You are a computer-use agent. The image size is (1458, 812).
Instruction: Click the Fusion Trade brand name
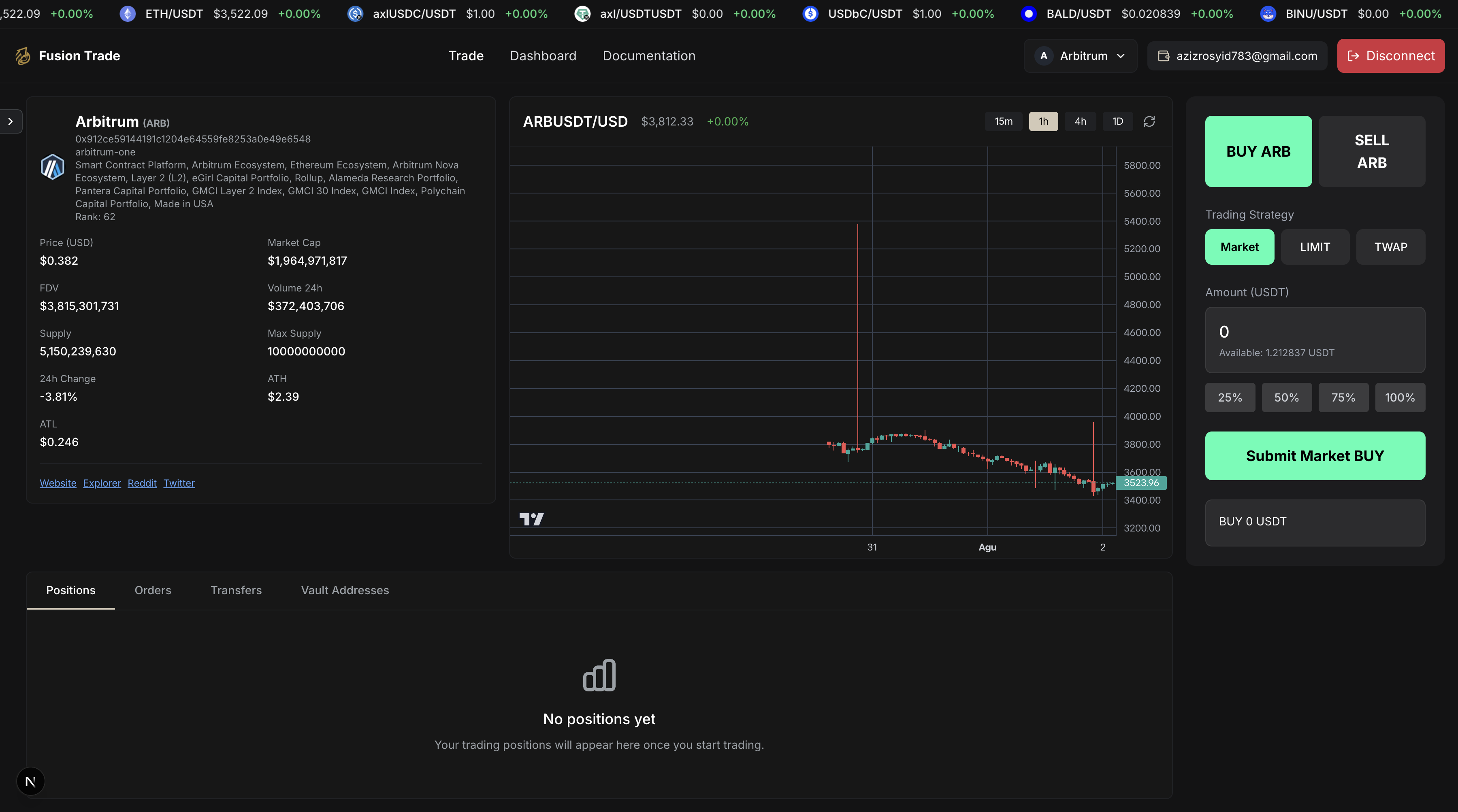79,55
